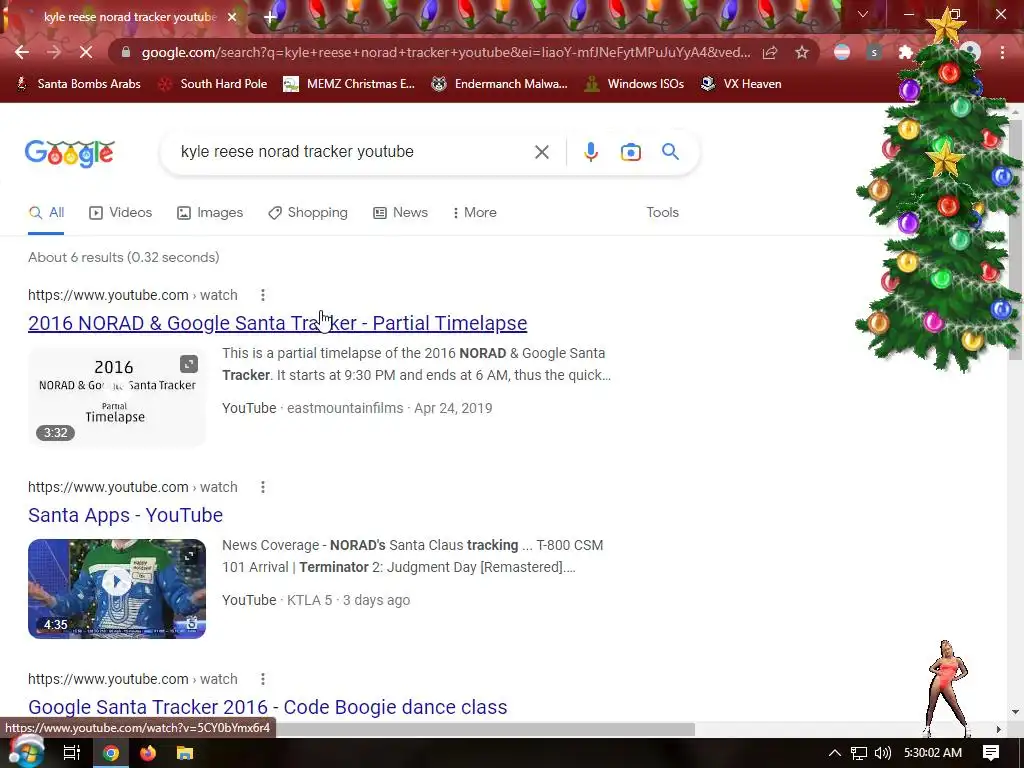Open the Windows Start button
This screenshot has height=768, width=1024.
[26, 752]
